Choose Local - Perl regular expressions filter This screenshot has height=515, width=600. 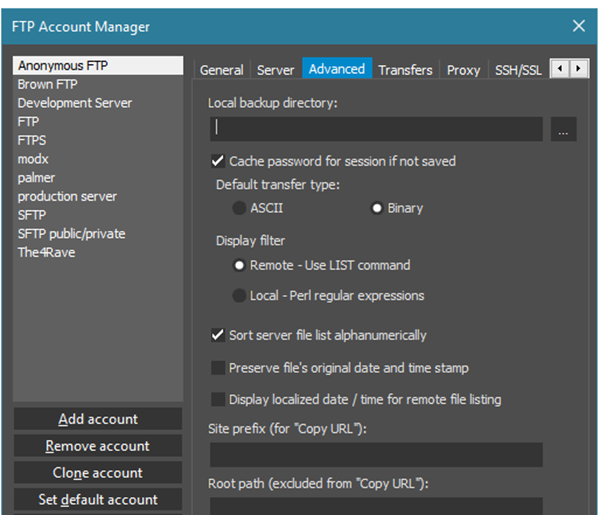pyautogui.click(x=239, y=295)
